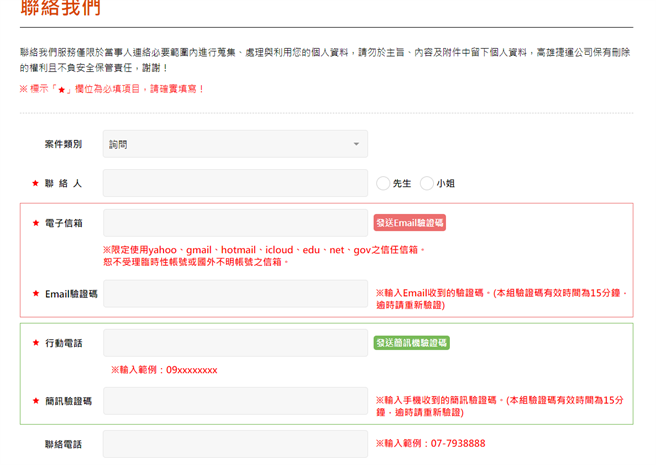
Task: Click the 案件類別 field label
Action: coord(64,144)
